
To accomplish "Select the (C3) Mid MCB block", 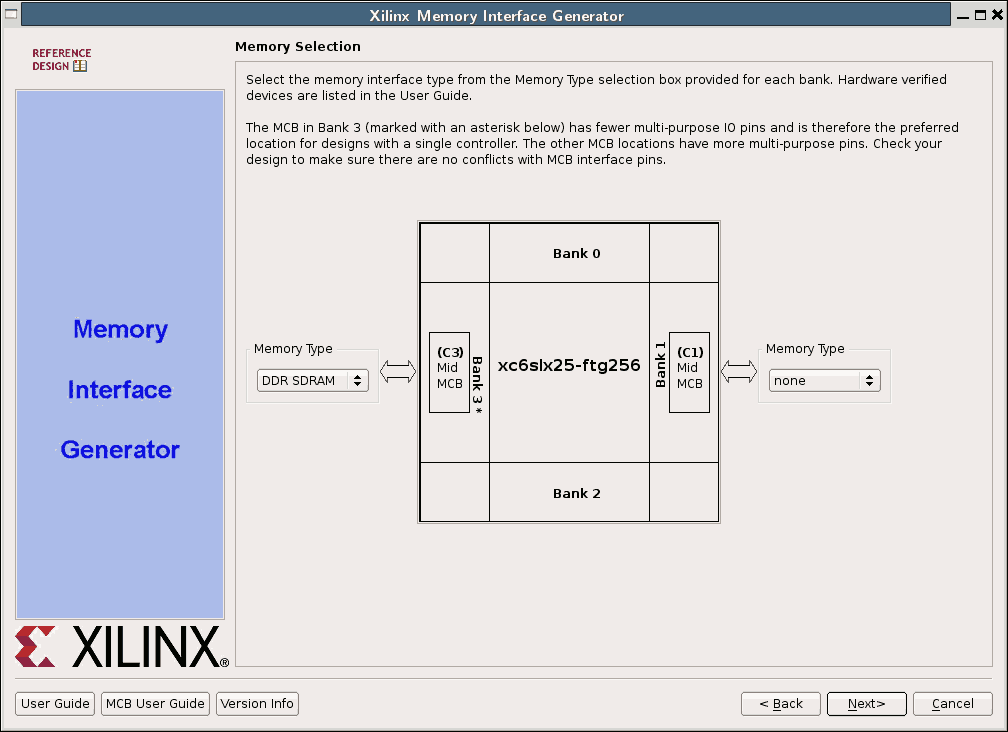I will pyautogui.click(x=449, y=372).
